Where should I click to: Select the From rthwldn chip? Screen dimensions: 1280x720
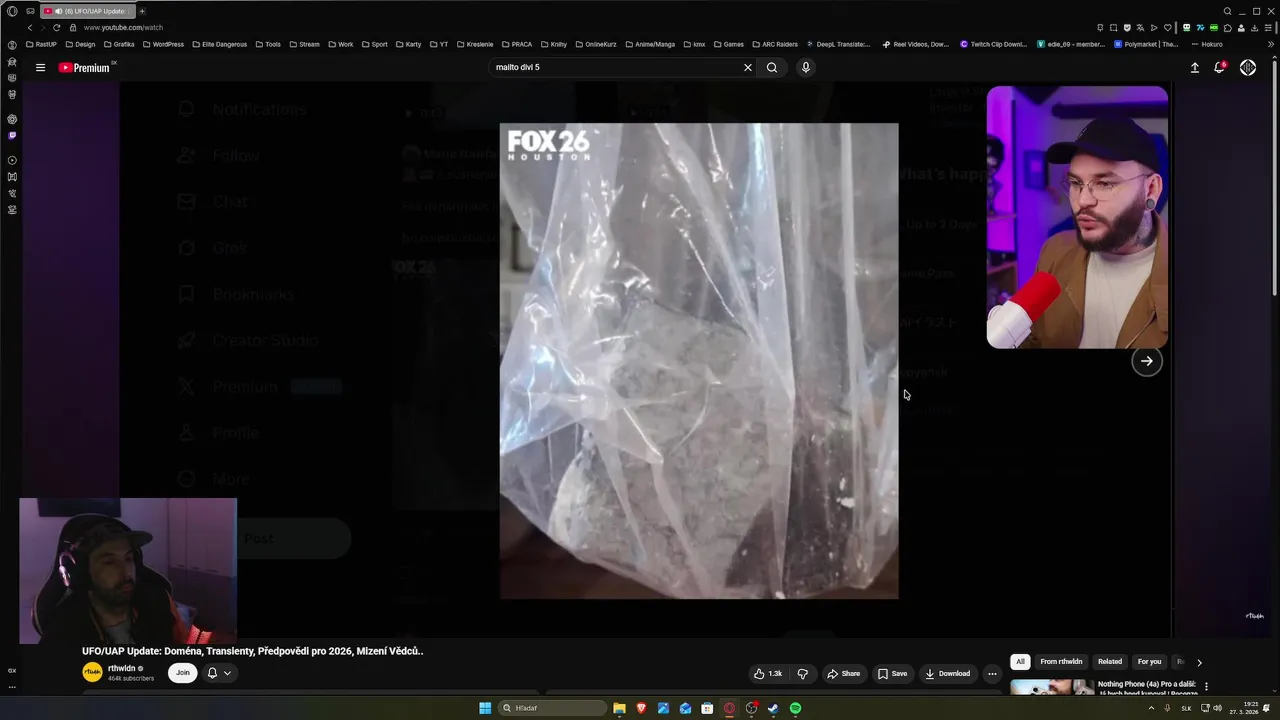click(1061, 662)
